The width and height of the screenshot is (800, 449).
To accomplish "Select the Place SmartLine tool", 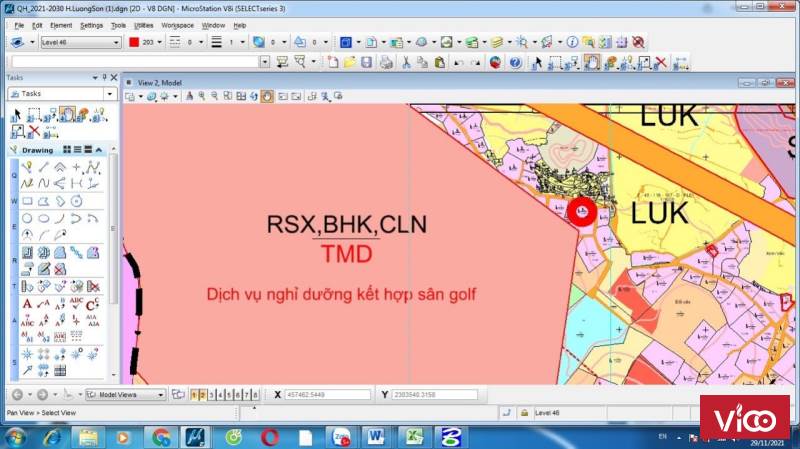I will 28,167.
